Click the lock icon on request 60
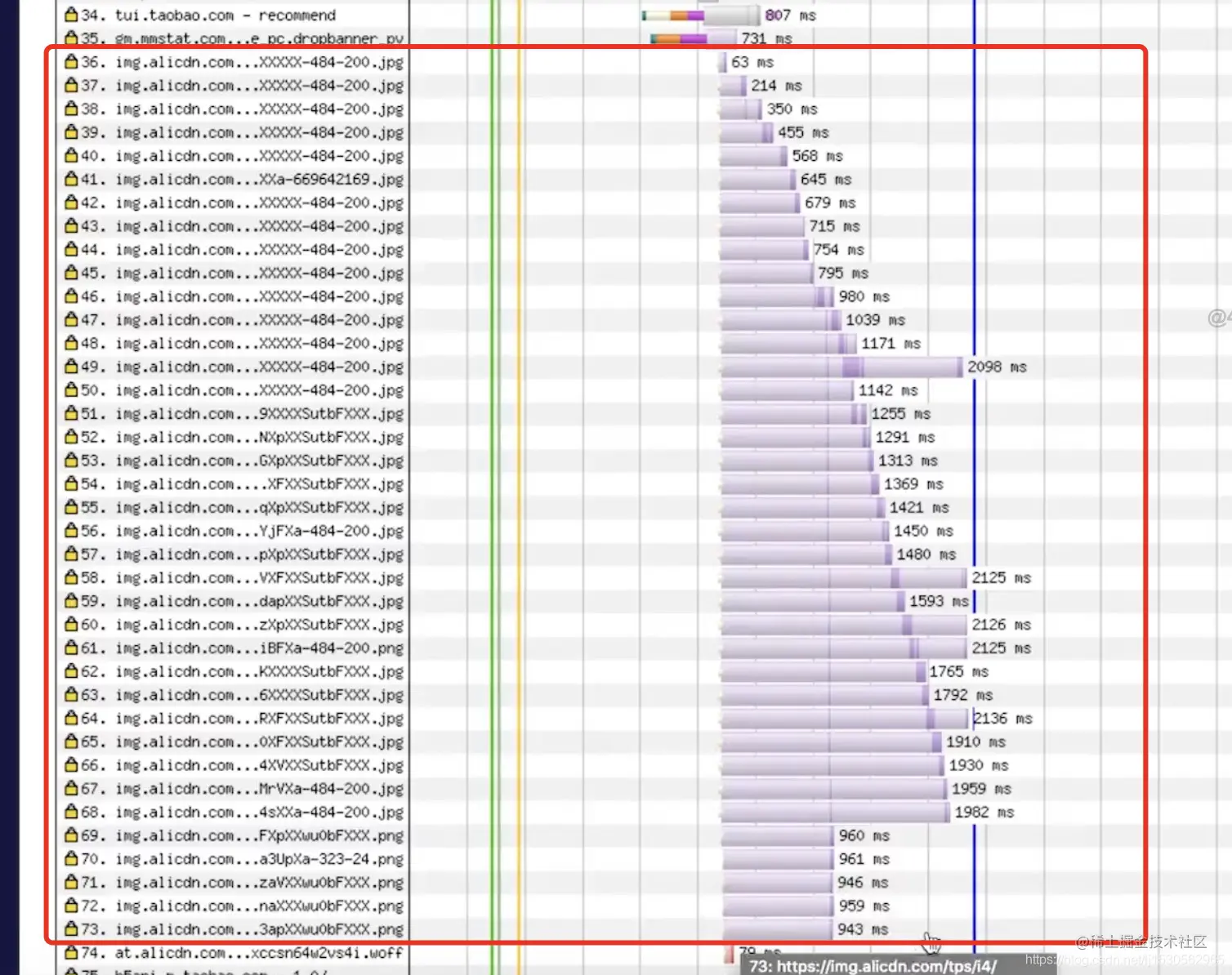 tap(71, 625)
